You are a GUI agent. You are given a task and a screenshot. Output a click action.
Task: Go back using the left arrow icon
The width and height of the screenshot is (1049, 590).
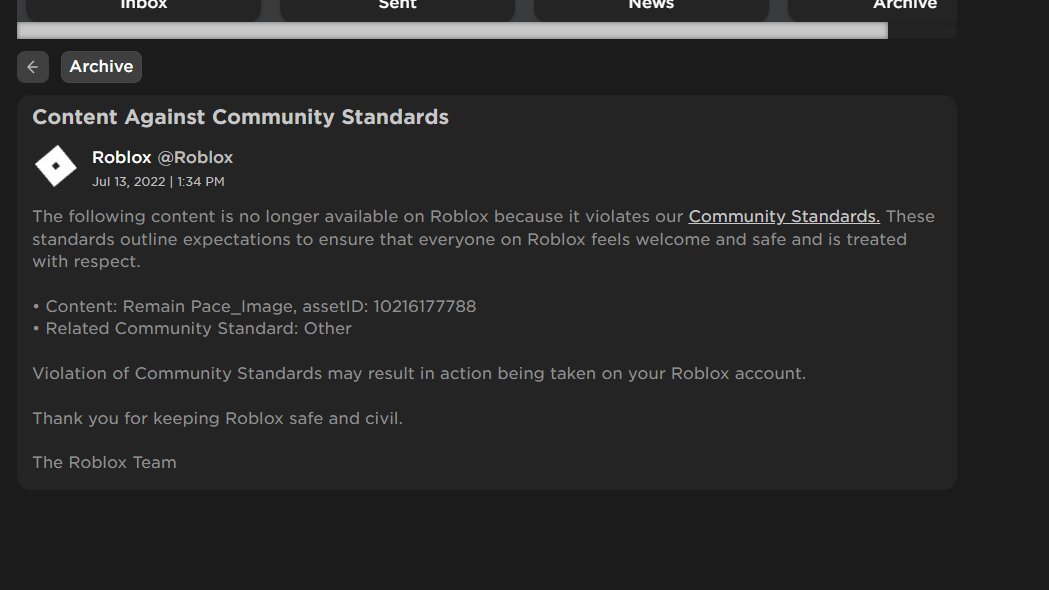(33, 67)
